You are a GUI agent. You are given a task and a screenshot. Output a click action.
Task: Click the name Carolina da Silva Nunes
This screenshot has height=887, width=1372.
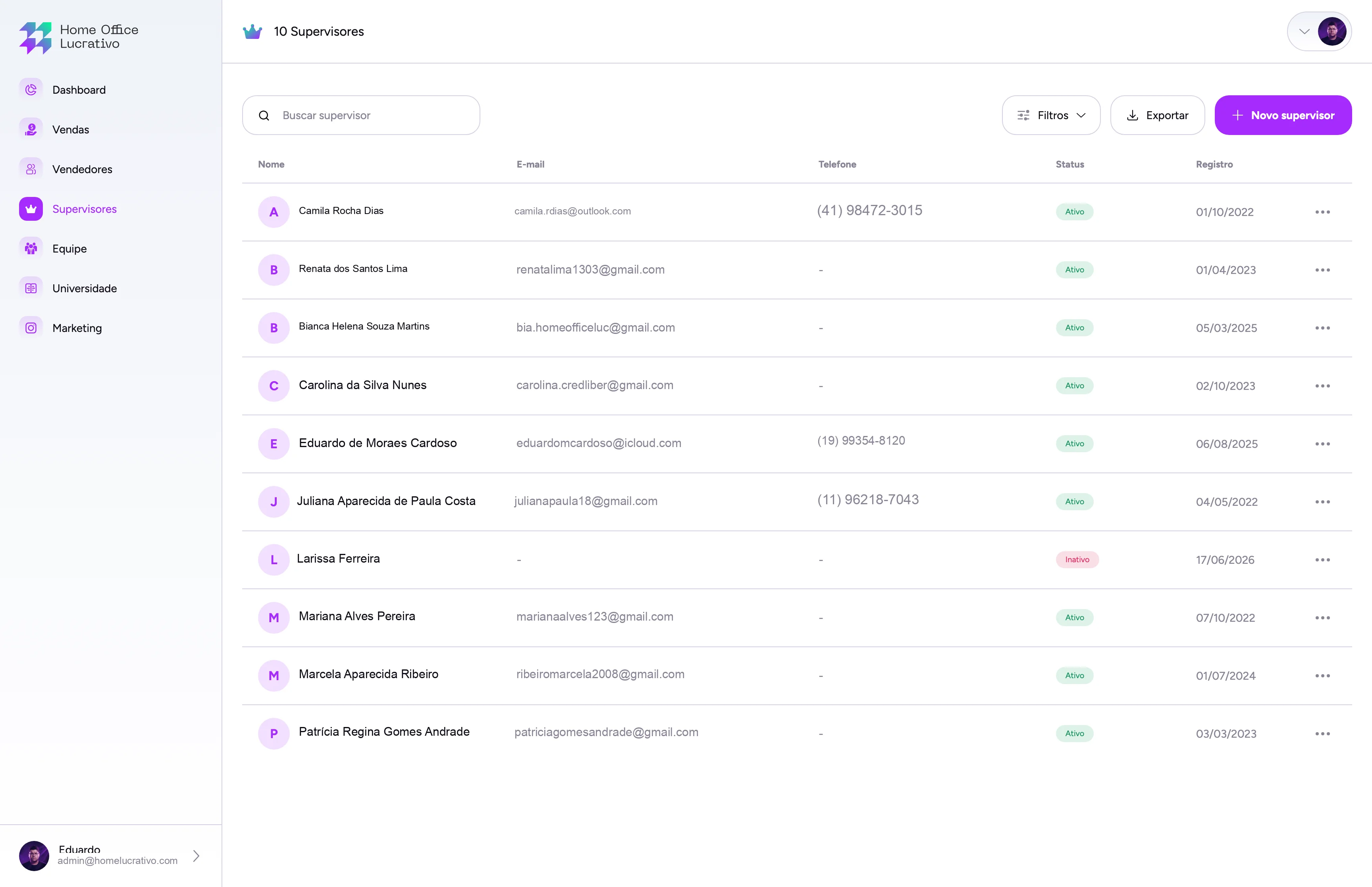tap(363, 385)
